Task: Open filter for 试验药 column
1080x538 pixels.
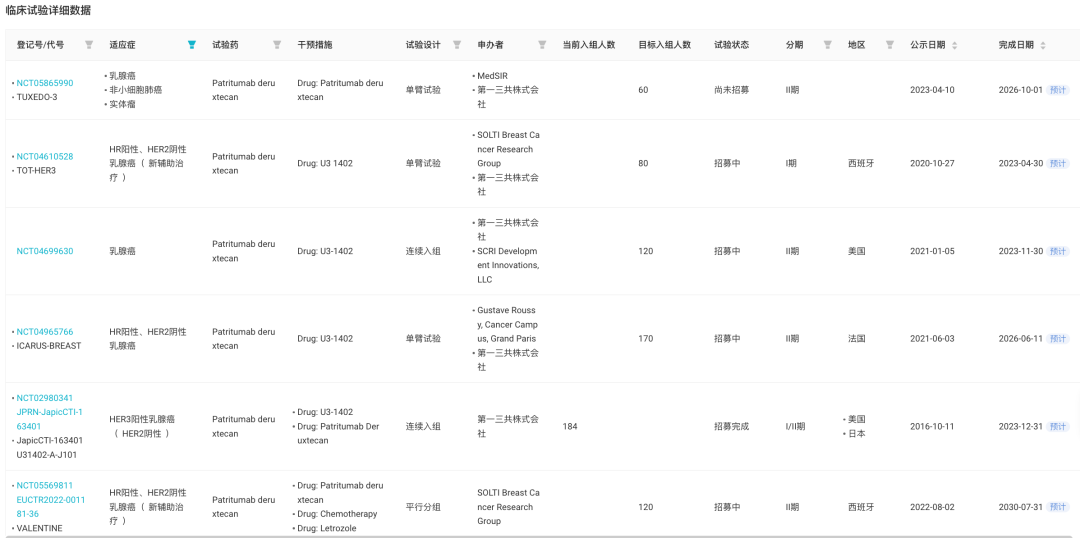Action: click(x=277, y=45)
